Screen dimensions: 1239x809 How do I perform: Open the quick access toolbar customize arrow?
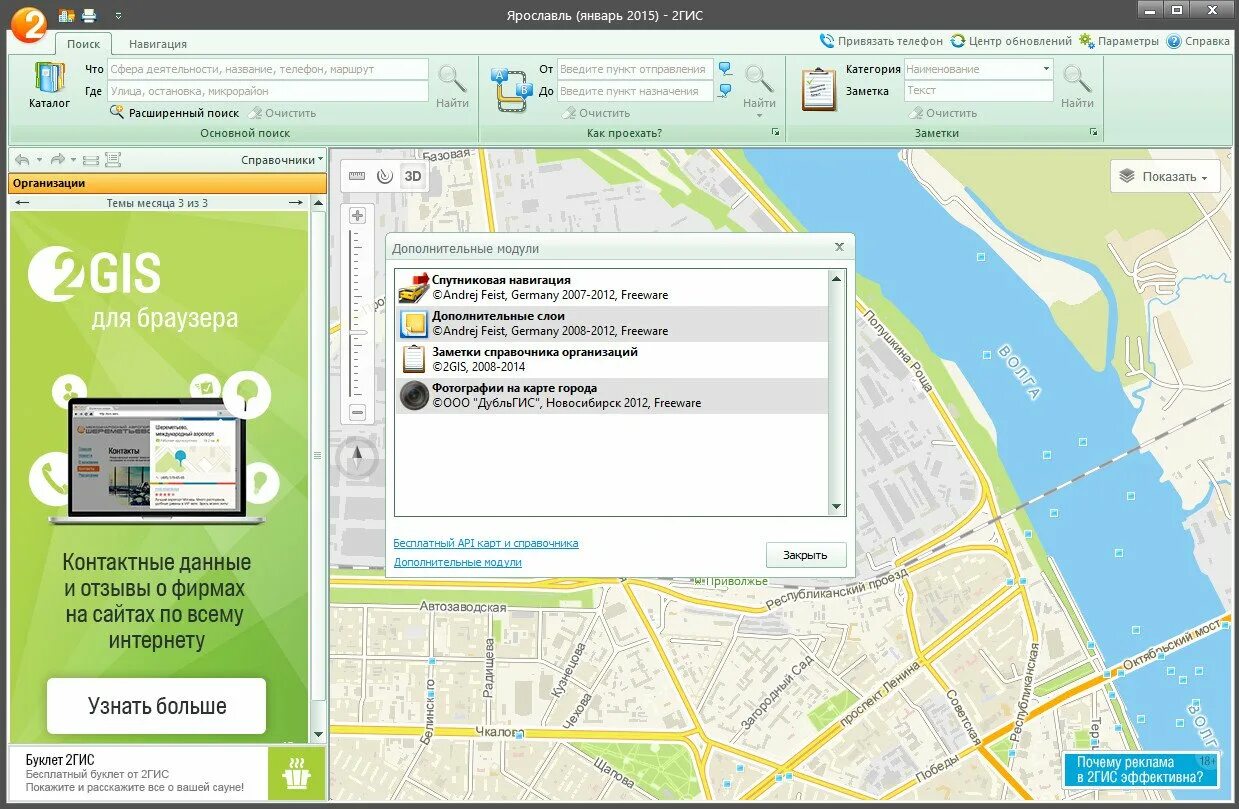coord(119,16)
